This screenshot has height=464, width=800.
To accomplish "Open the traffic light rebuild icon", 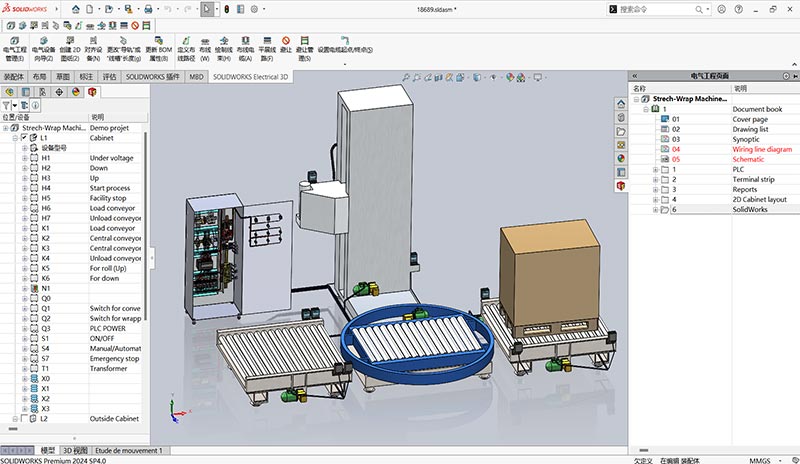I will (227, 9).
